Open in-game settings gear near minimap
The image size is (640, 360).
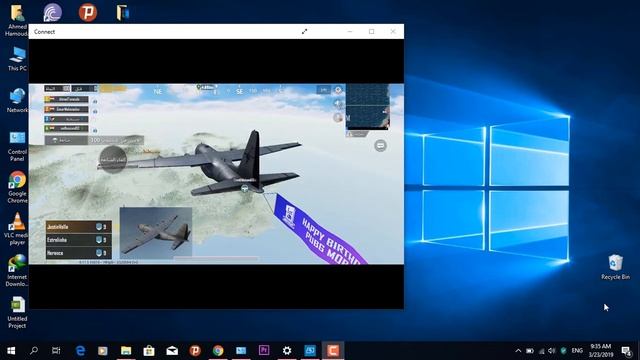point(338,90)
